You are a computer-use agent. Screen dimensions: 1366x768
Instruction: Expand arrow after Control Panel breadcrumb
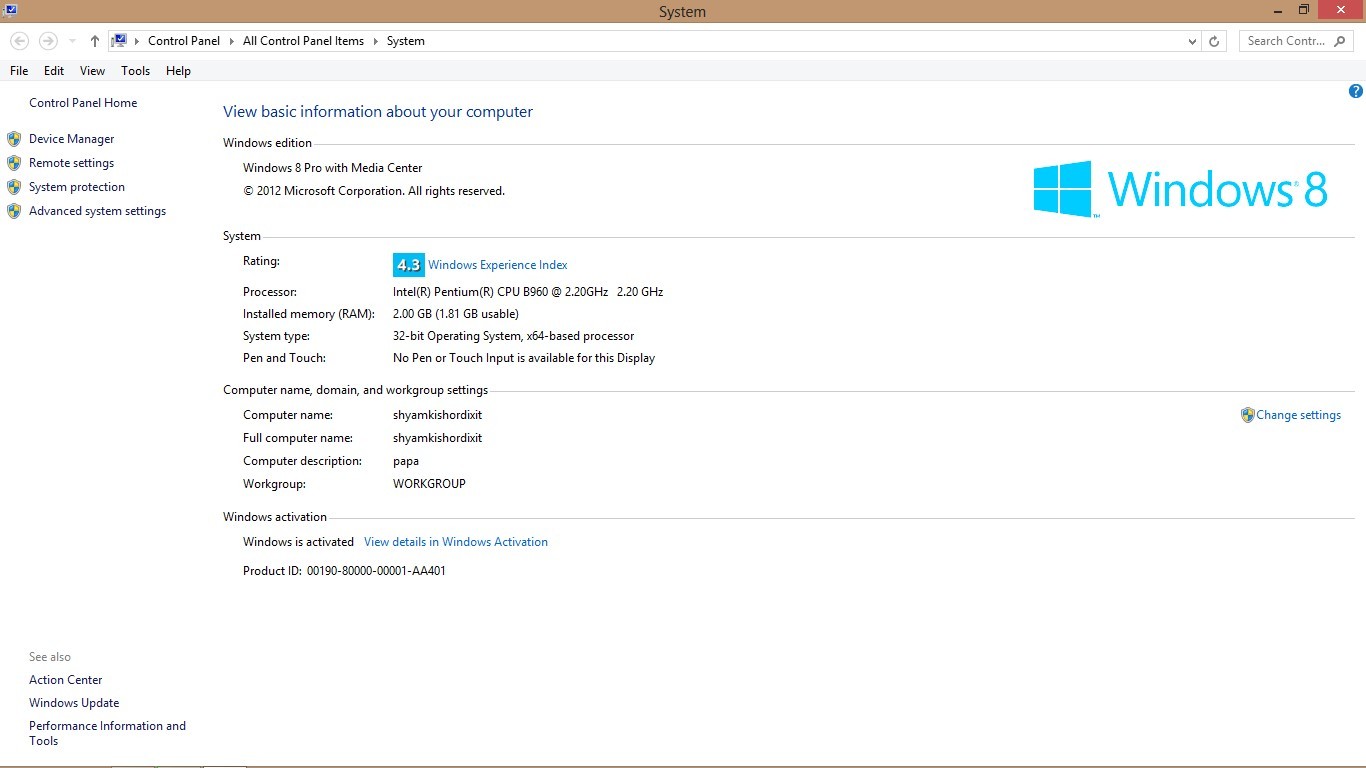tap(232, 41)
